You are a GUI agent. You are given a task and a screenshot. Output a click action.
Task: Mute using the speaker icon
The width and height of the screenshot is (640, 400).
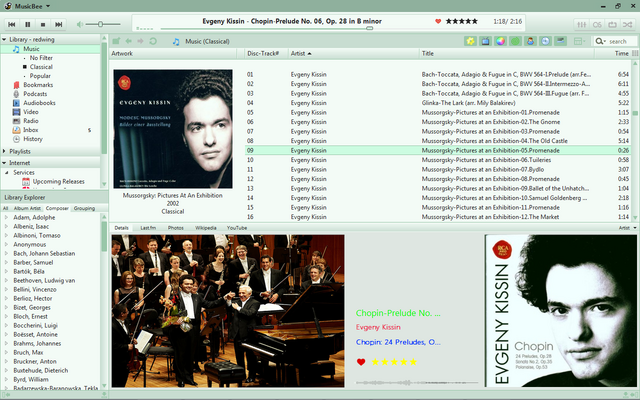[x=80, y=24]
